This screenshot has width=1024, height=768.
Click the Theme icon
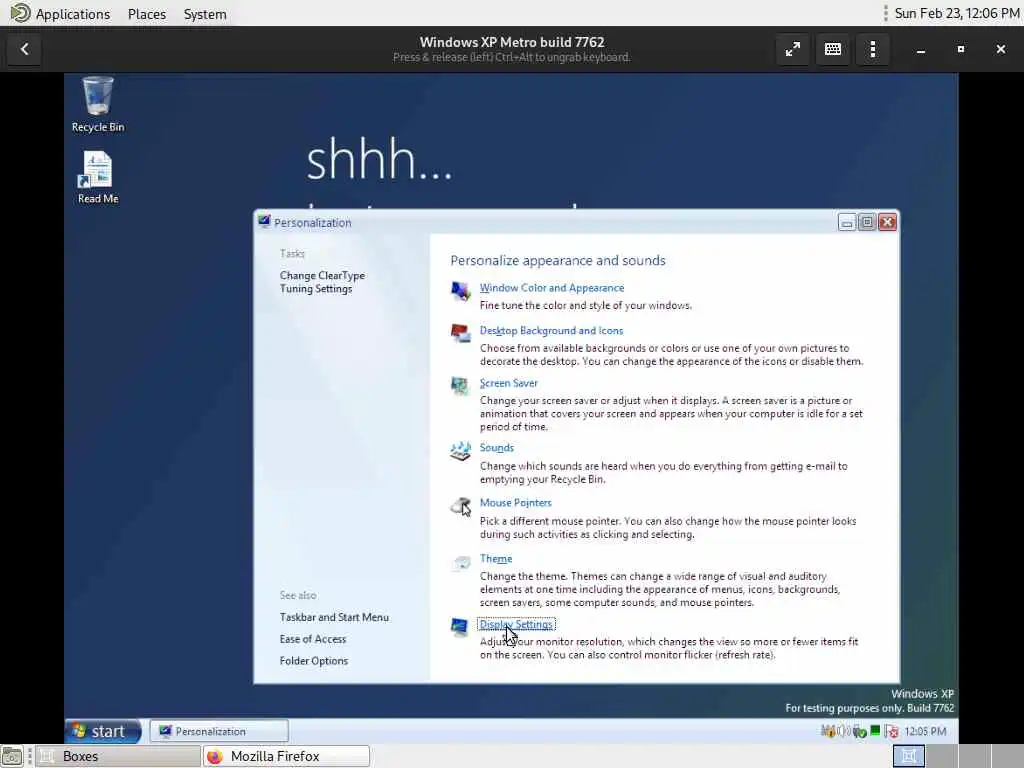pyautogui.click(x=460, y=562)
